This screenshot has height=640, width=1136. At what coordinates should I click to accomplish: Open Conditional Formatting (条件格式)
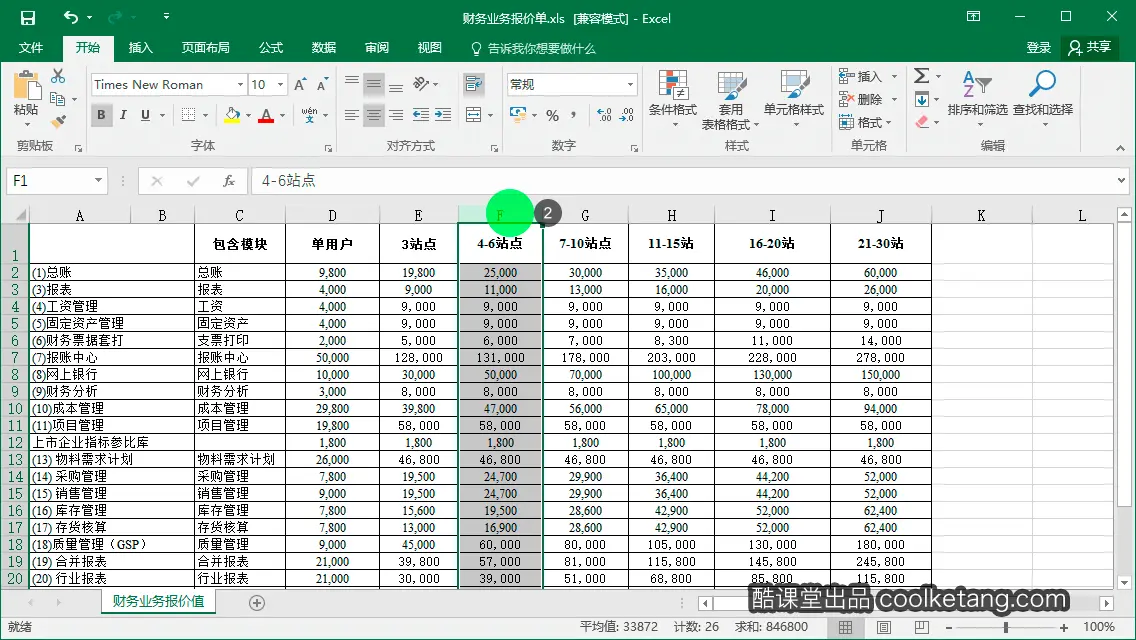point(672,99)
